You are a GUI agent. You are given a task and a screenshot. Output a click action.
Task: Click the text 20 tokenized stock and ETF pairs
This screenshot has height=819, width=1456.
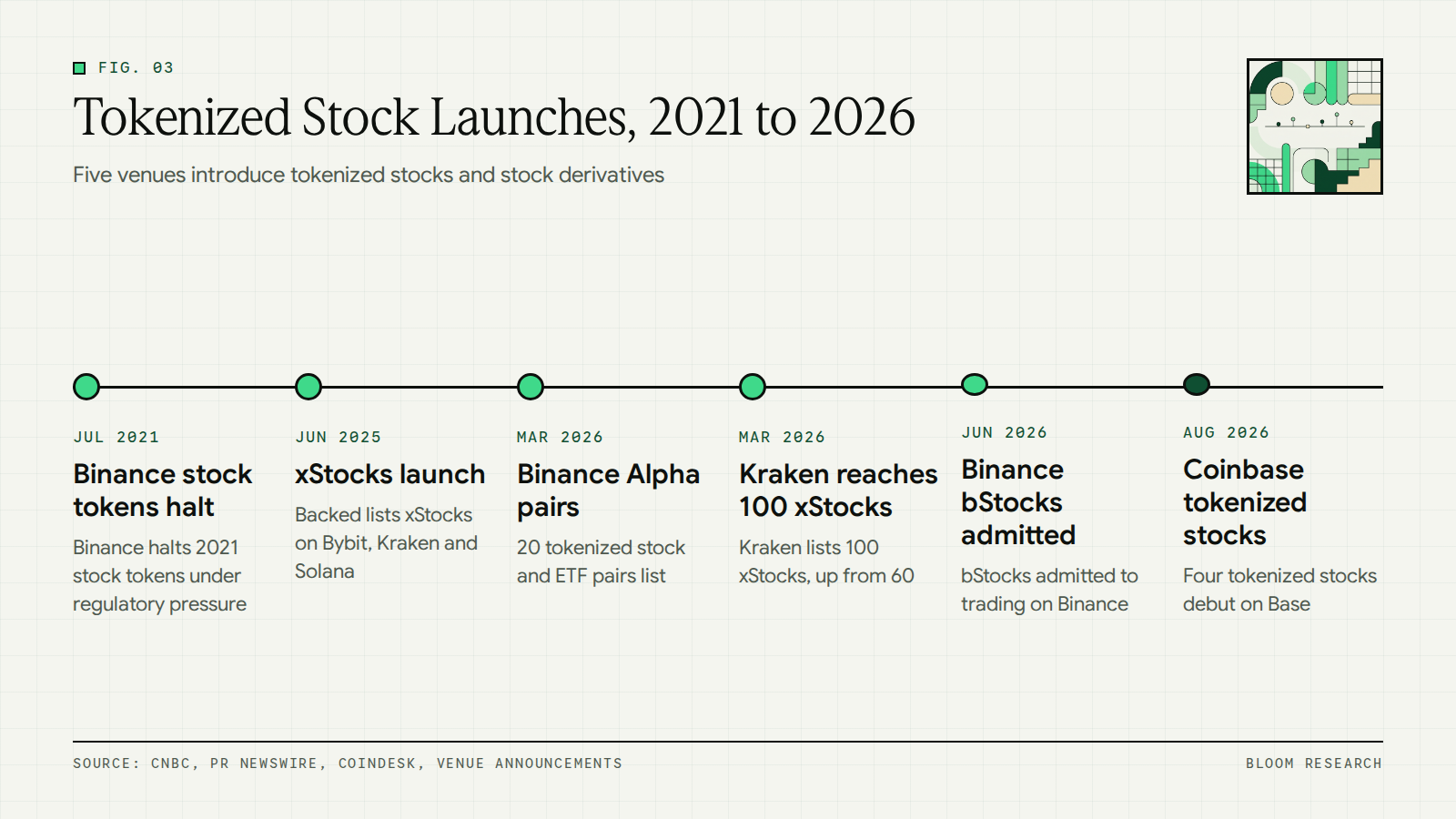[601, 561]
